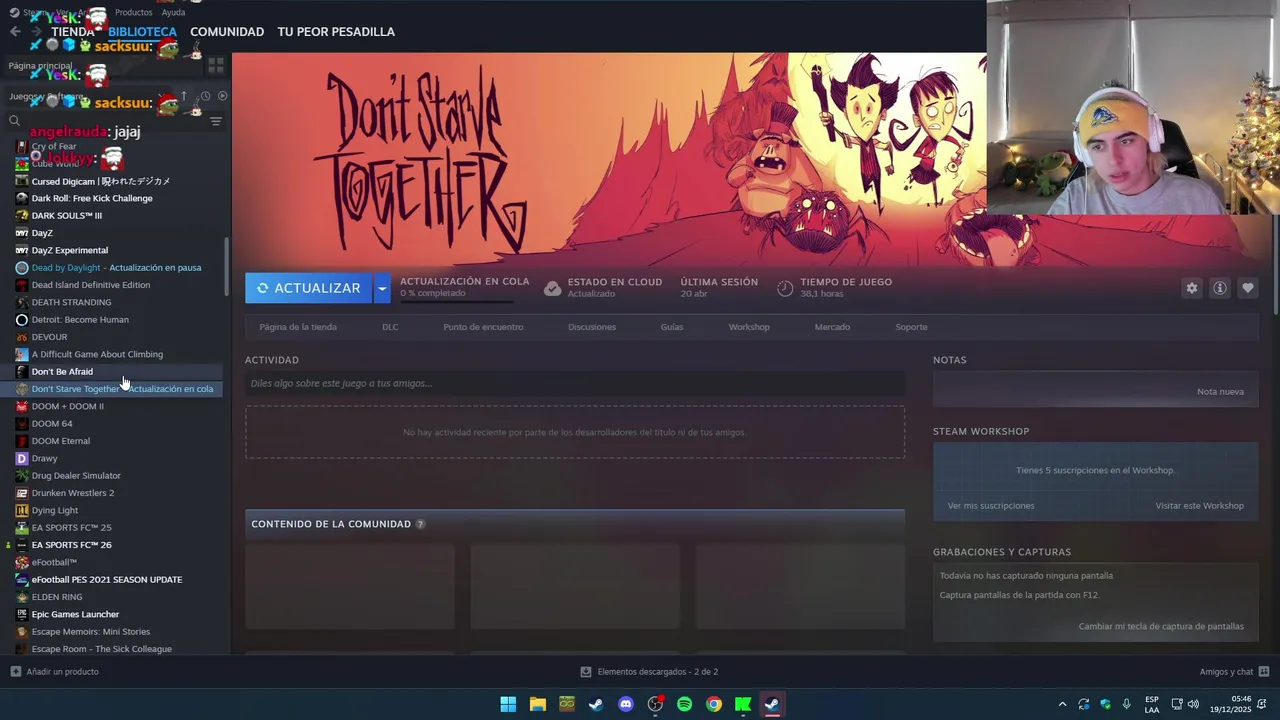Click Elementos descargados status text
The height and width of the screenshot is (720, 1280).
pyautogui.click(x=658, y=672)
